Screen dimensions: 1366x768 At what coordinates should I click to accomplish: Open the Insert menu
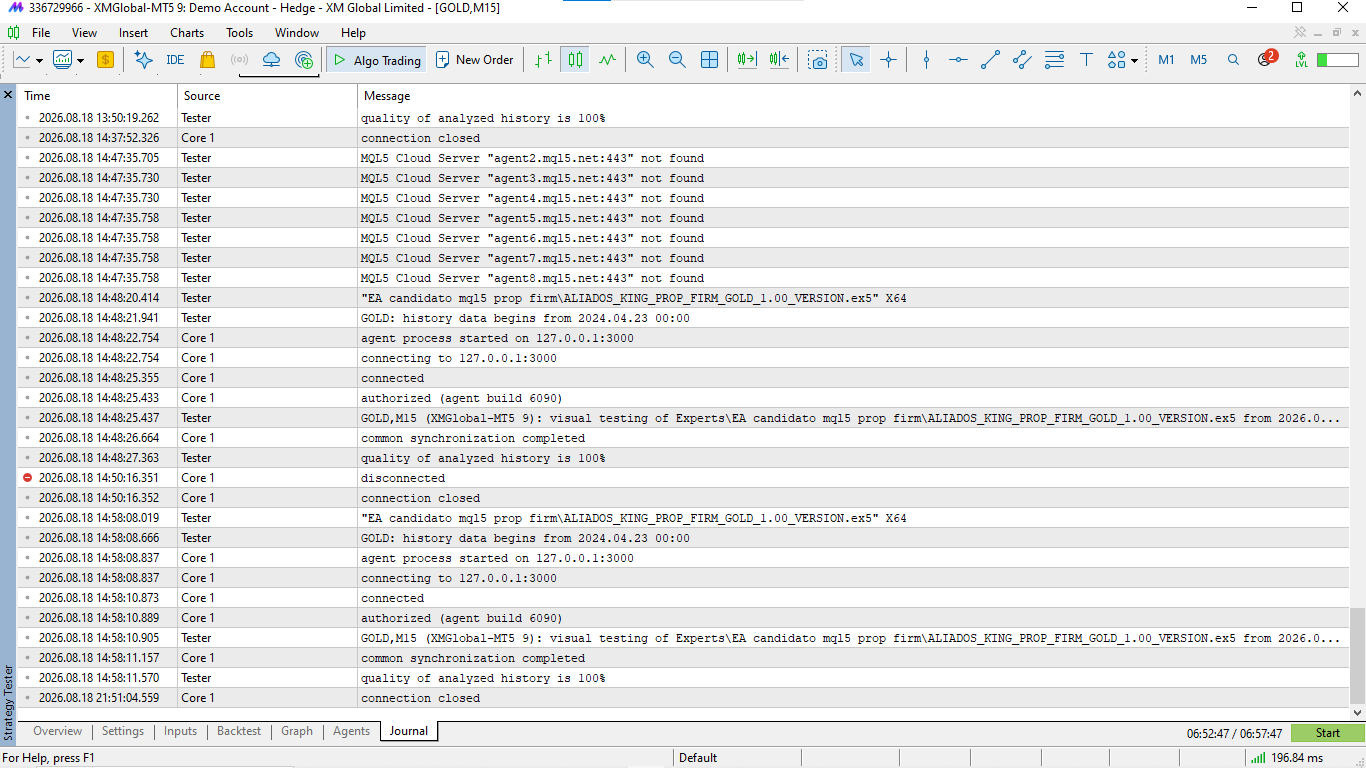pos(133,33)
